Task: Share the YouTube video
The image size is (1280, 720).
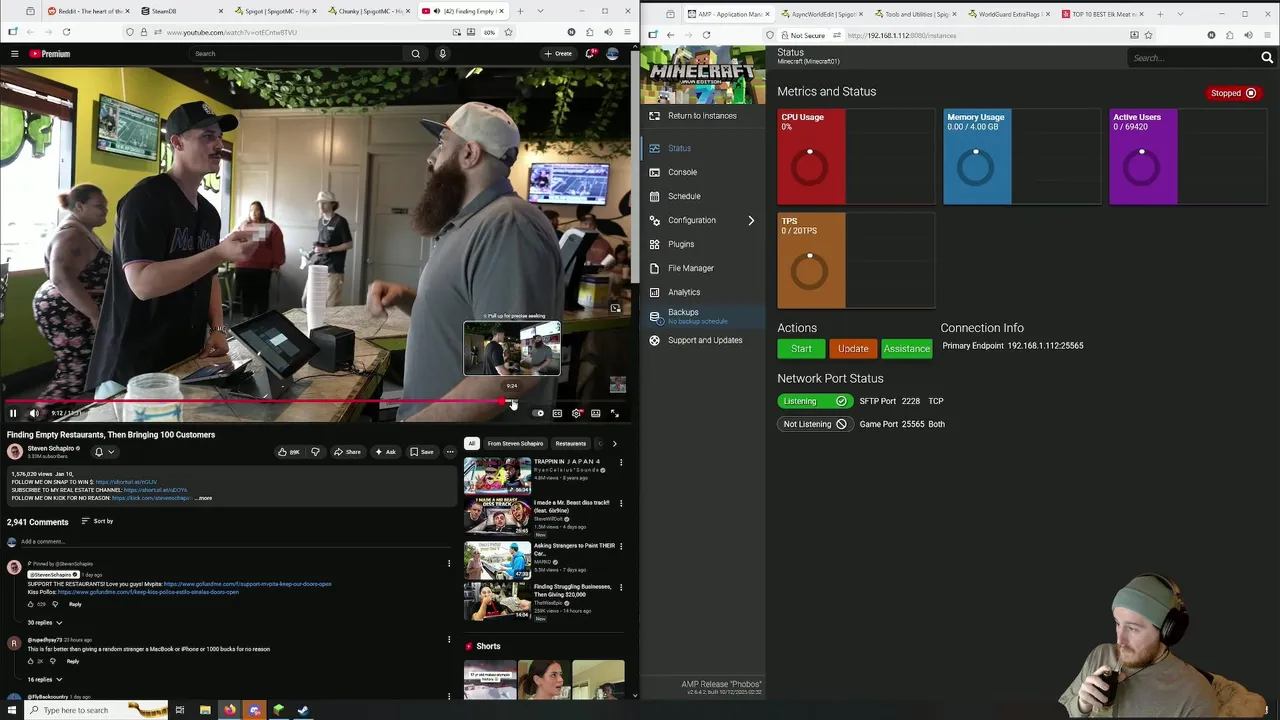Action: (347, 452)
